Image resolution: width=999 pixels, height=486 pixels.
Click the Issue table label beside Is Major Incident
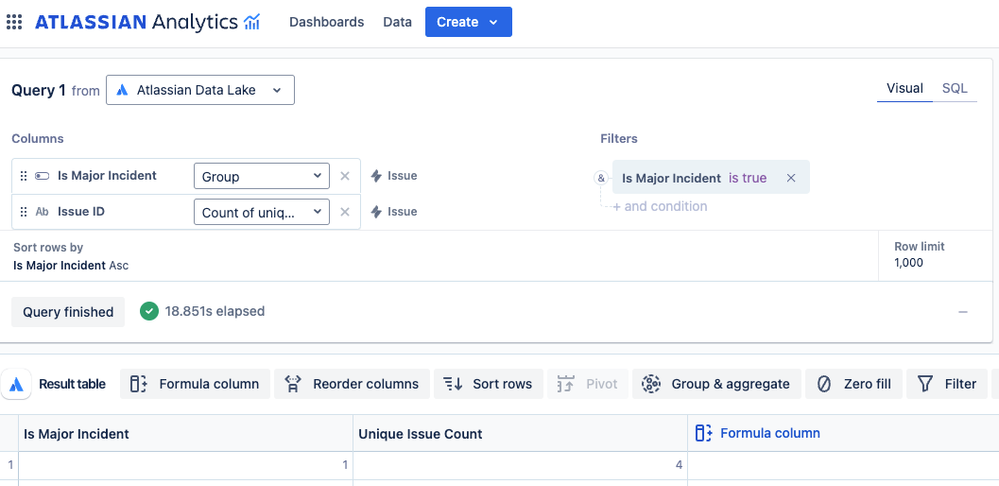coord(394,176)
